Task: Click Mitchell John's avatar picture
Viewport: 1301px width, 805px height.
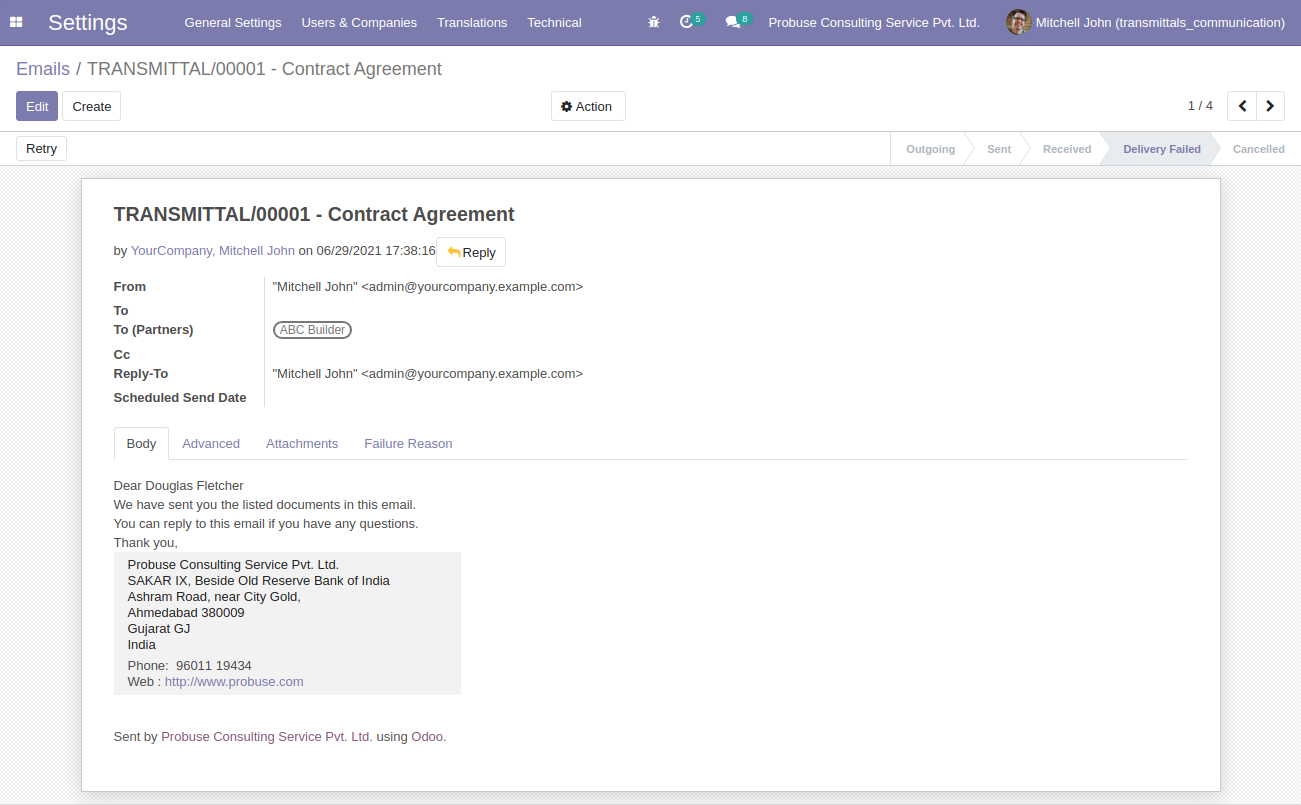Action: coord(1018,22)
